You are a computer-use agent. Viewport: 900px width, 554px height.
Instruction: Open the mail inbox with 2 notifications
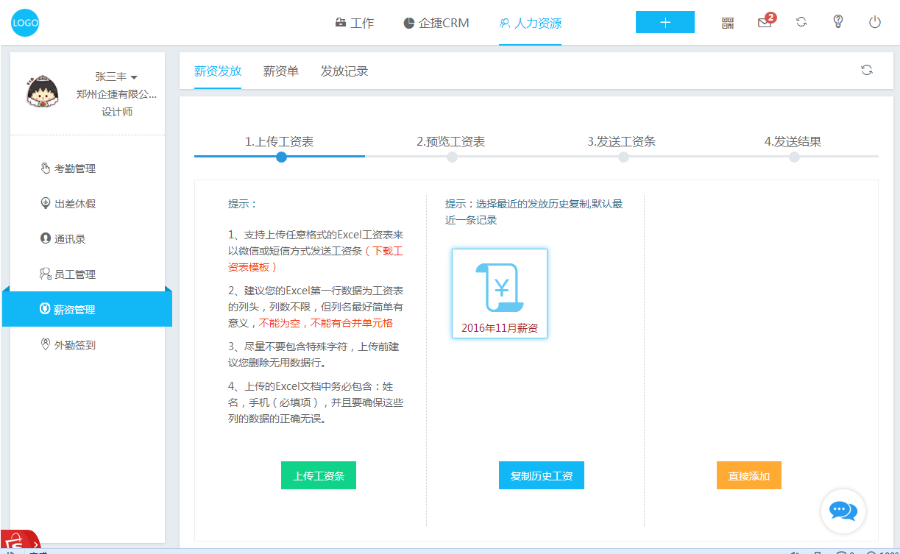(x=766, y=21)
